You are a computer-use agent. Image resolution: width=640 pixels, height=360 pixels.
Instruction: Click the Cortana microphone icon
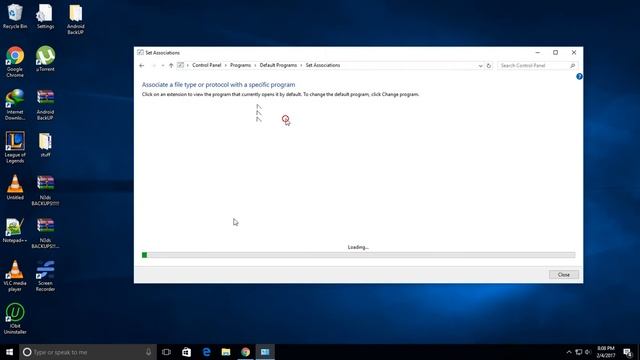click(149, 352)
